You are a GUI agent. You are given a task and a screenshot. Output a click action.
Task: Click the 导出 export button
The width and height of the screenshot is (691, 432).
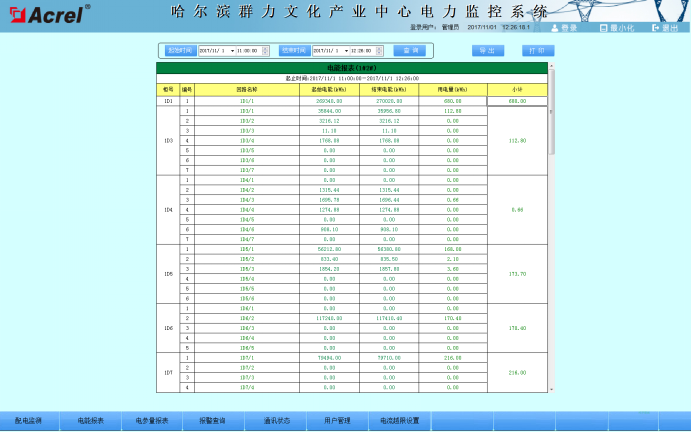[488, 51]
